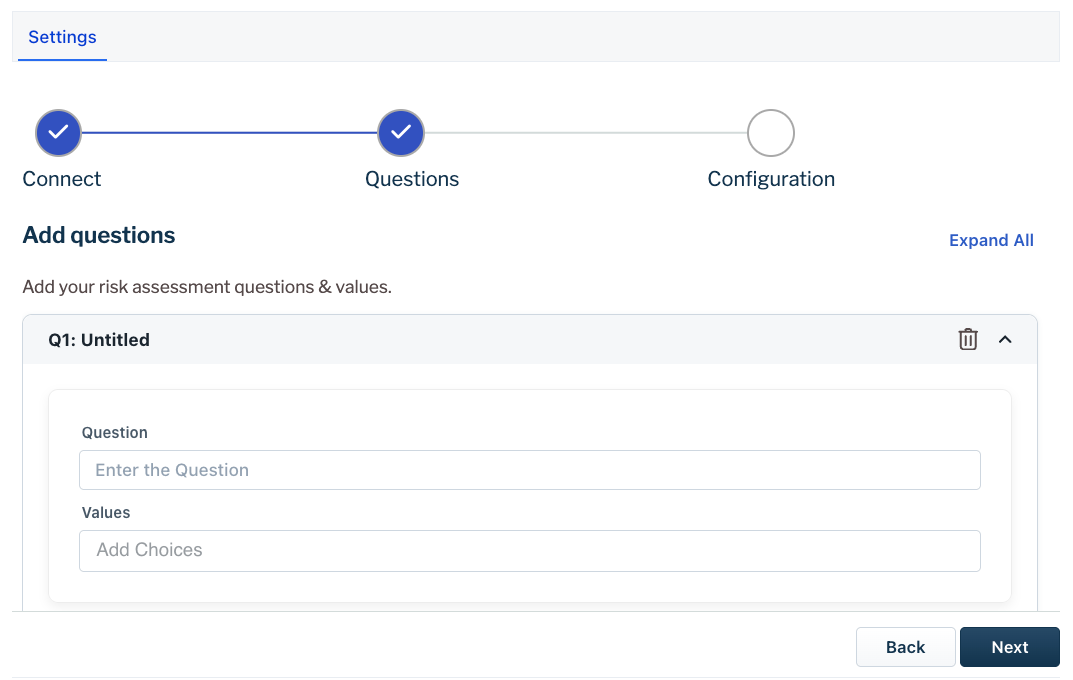Click the Questions step checkmark circle
Image resolution: width=1073 pixels, height=680 pixels.
click(401, 133)
